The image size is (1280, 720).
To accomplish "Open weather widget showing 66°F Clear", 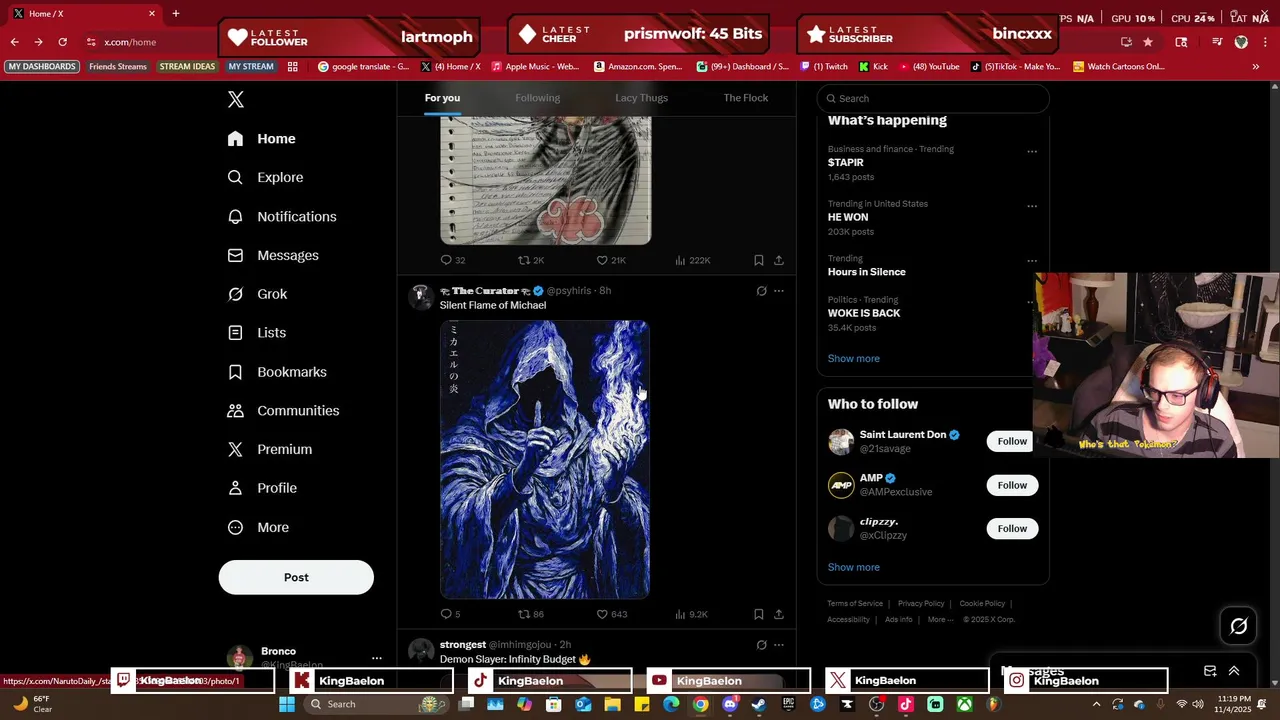I will coord(31,704).
